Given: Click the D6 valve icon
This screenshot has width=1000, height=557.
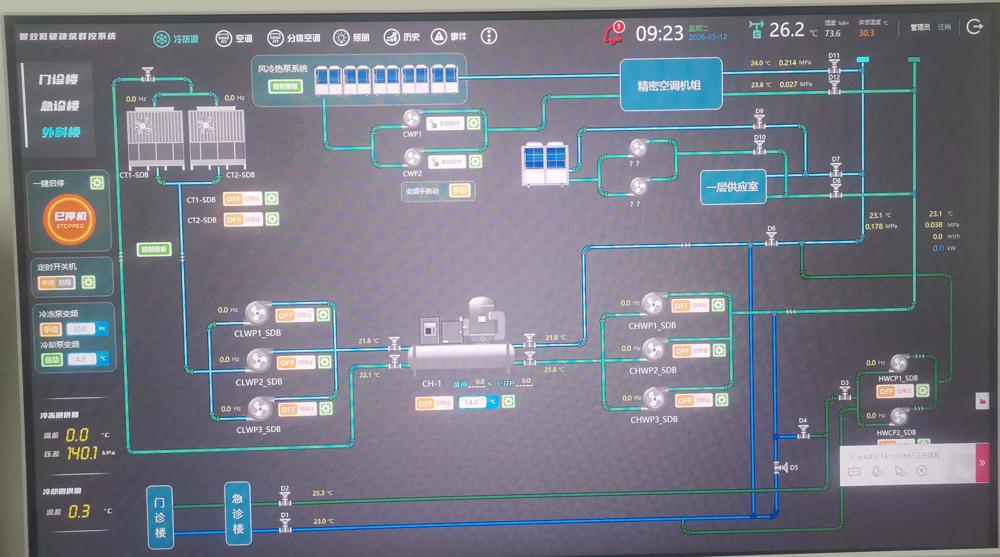Looking at the screenshot, I should (771, 237).
